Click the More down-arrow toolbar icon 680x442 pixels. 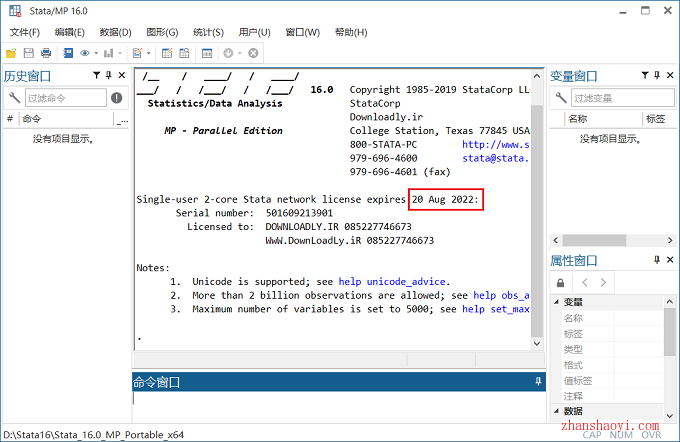(x=228, y=53)
